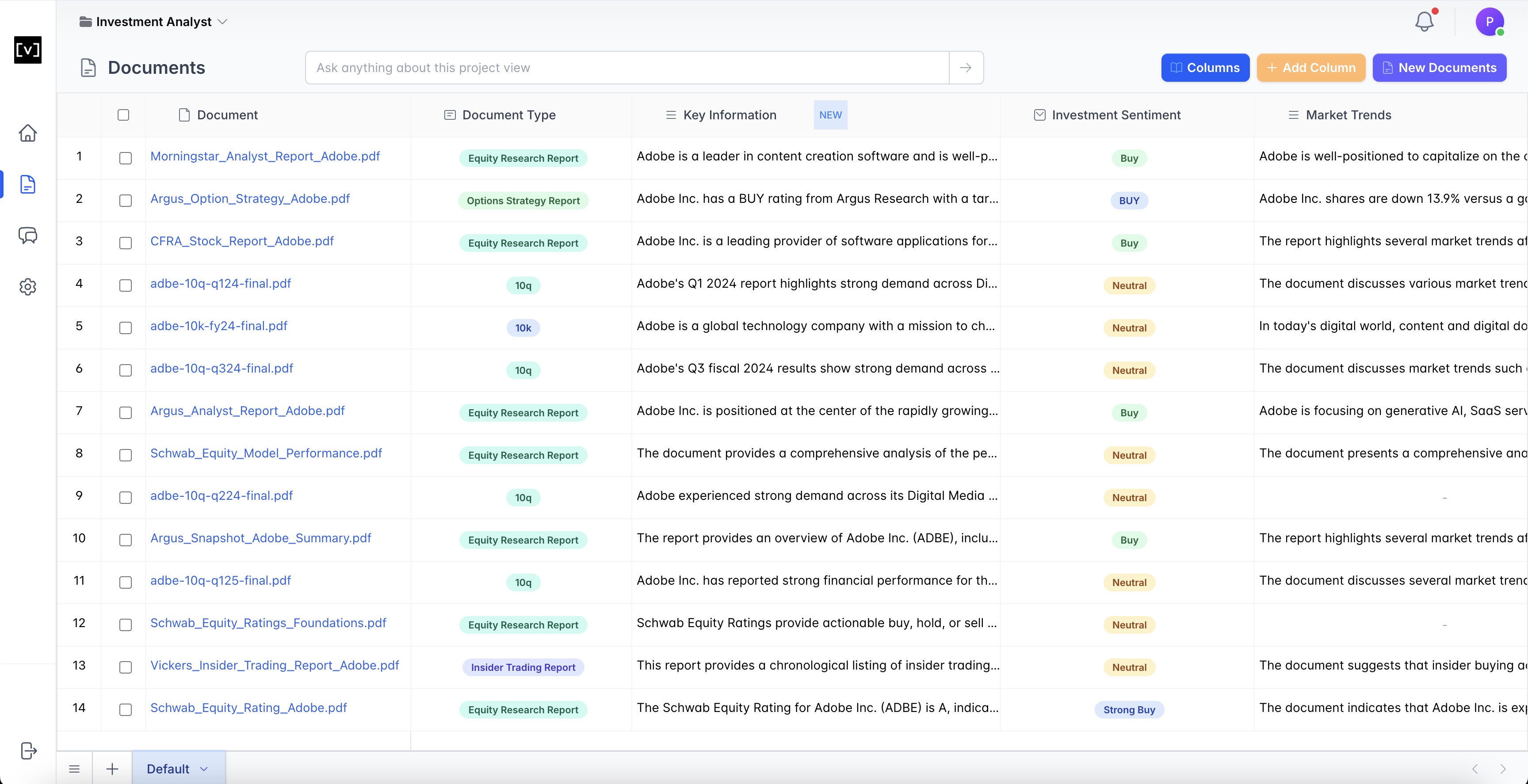1528x784 pixels.
Task: Click the Market Trends column header icon
Action: pyautogui.click(x=1294, y=115)
